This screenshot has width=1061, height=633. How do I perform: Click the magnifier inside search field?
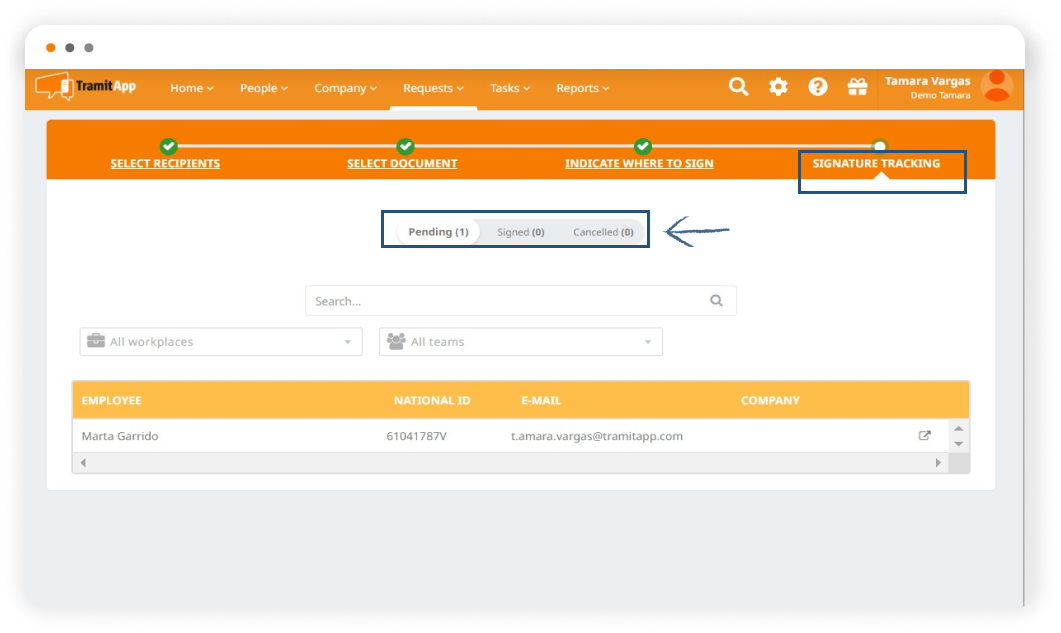(x=716, y=300)
